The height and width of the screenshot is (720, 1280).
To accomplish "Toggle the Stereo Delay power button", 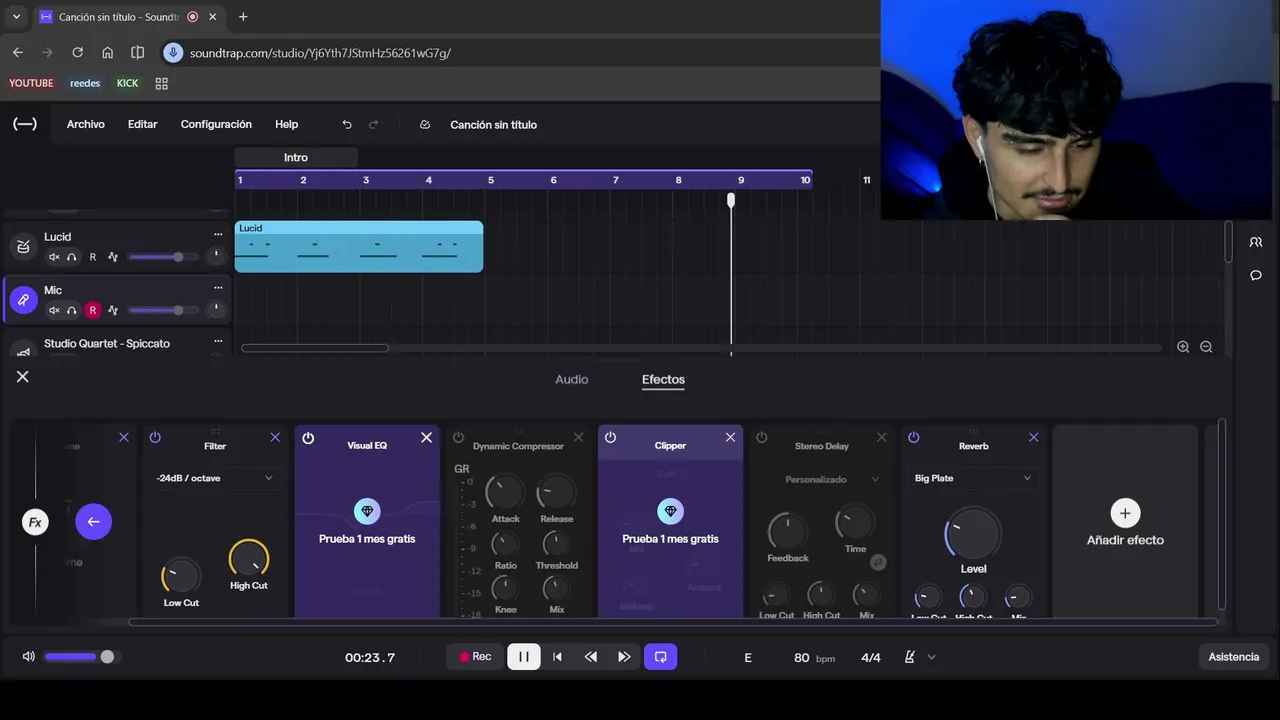I will [762, 437].
